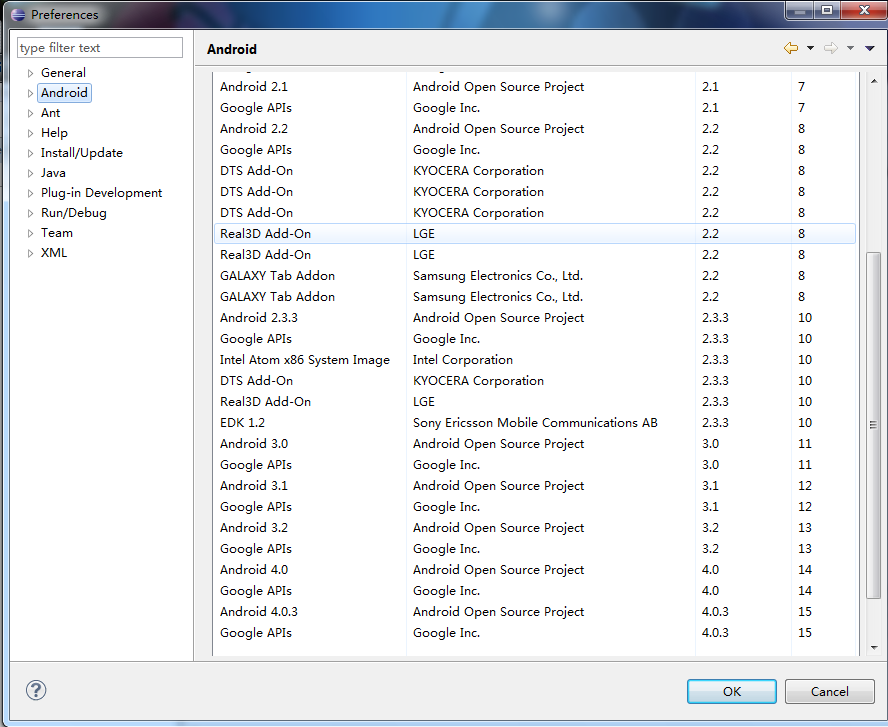Viewport: 888px width, 727px height.
Task: Select Run/Debug preferences category
Action: (74, 213)
